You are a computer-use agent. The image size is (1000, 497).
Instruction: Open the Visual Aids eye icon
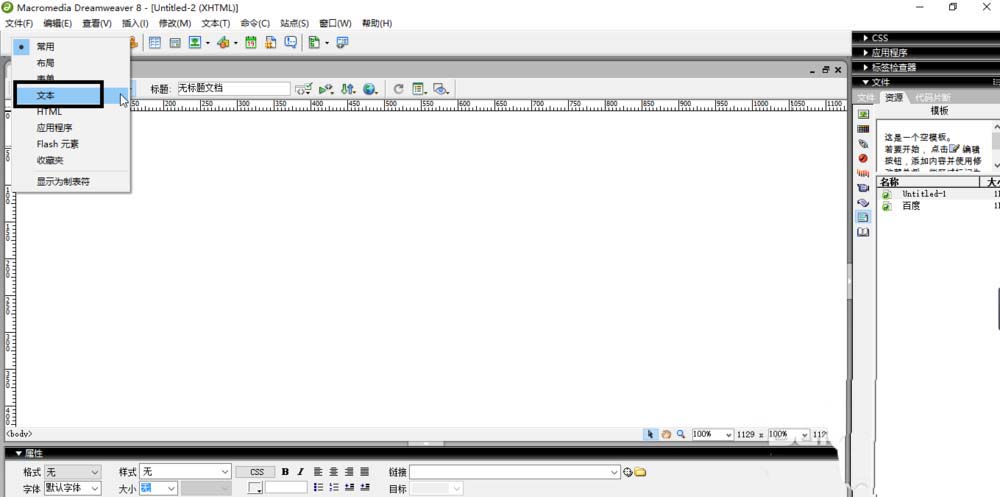click(x=441, y=89)
